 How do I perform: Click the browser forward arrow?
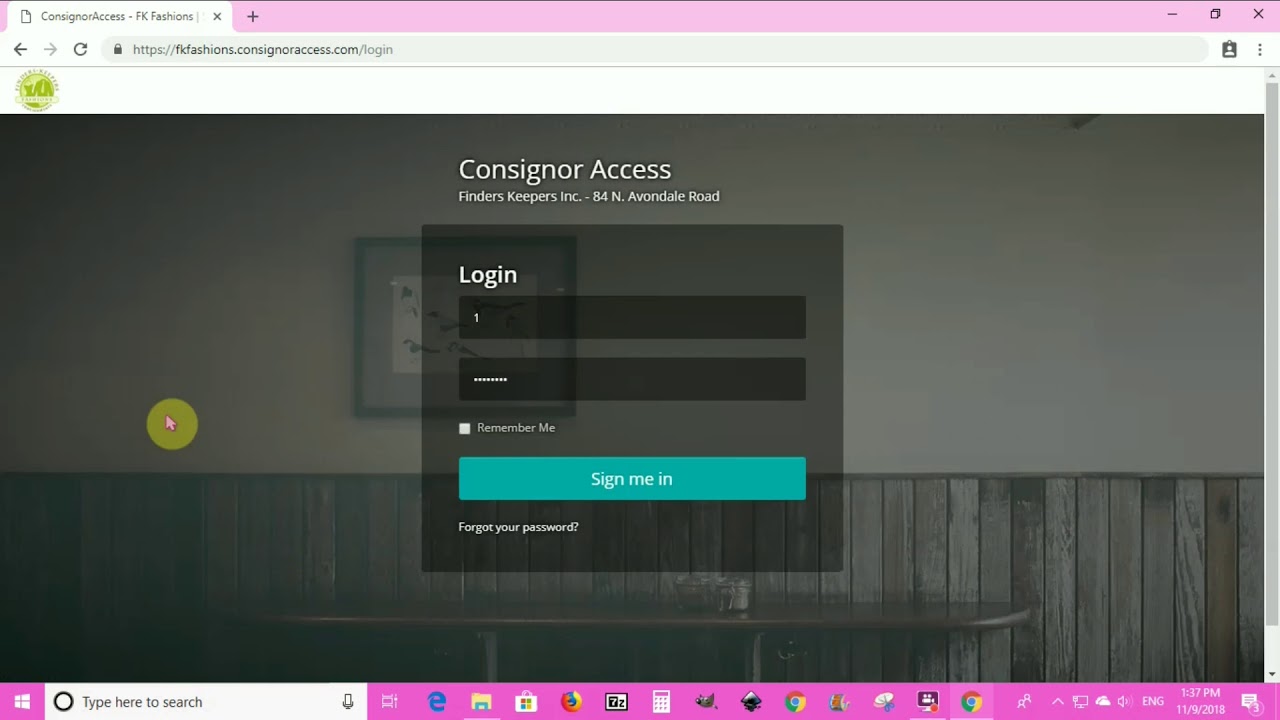pos(50,49)
